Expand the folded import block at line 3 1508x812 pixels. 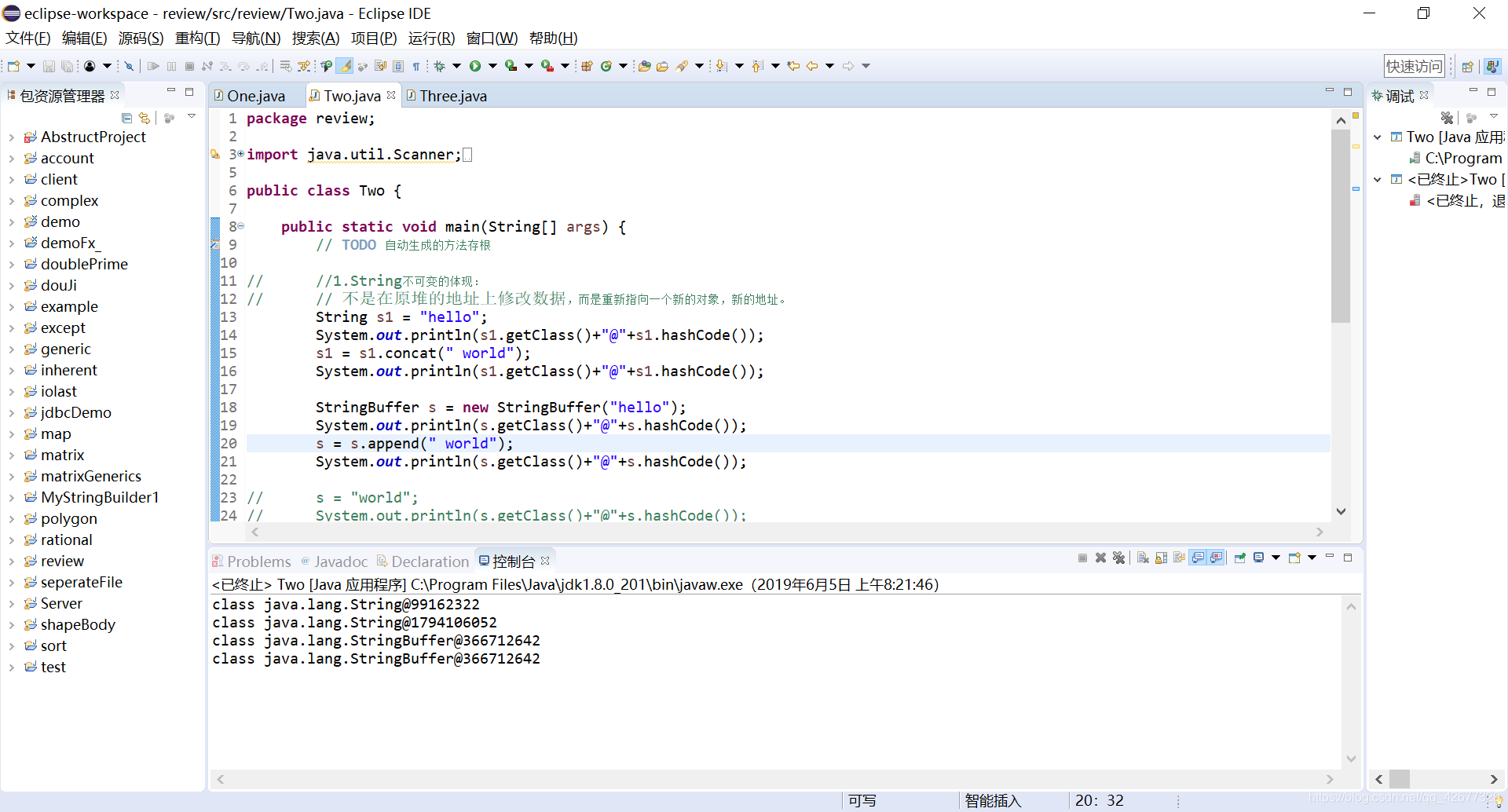tap(240, 154)
